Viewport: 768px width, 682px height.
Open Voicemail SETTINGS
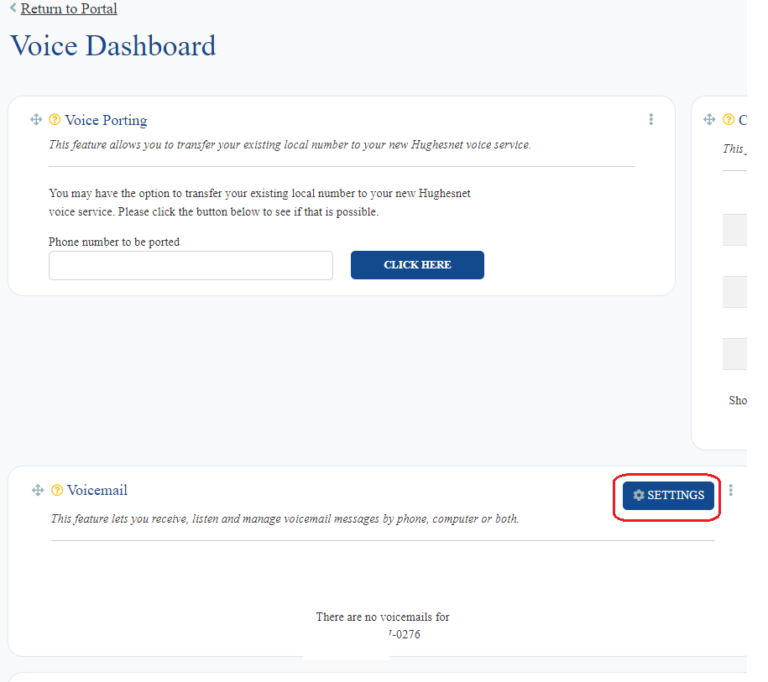[668, 495]
